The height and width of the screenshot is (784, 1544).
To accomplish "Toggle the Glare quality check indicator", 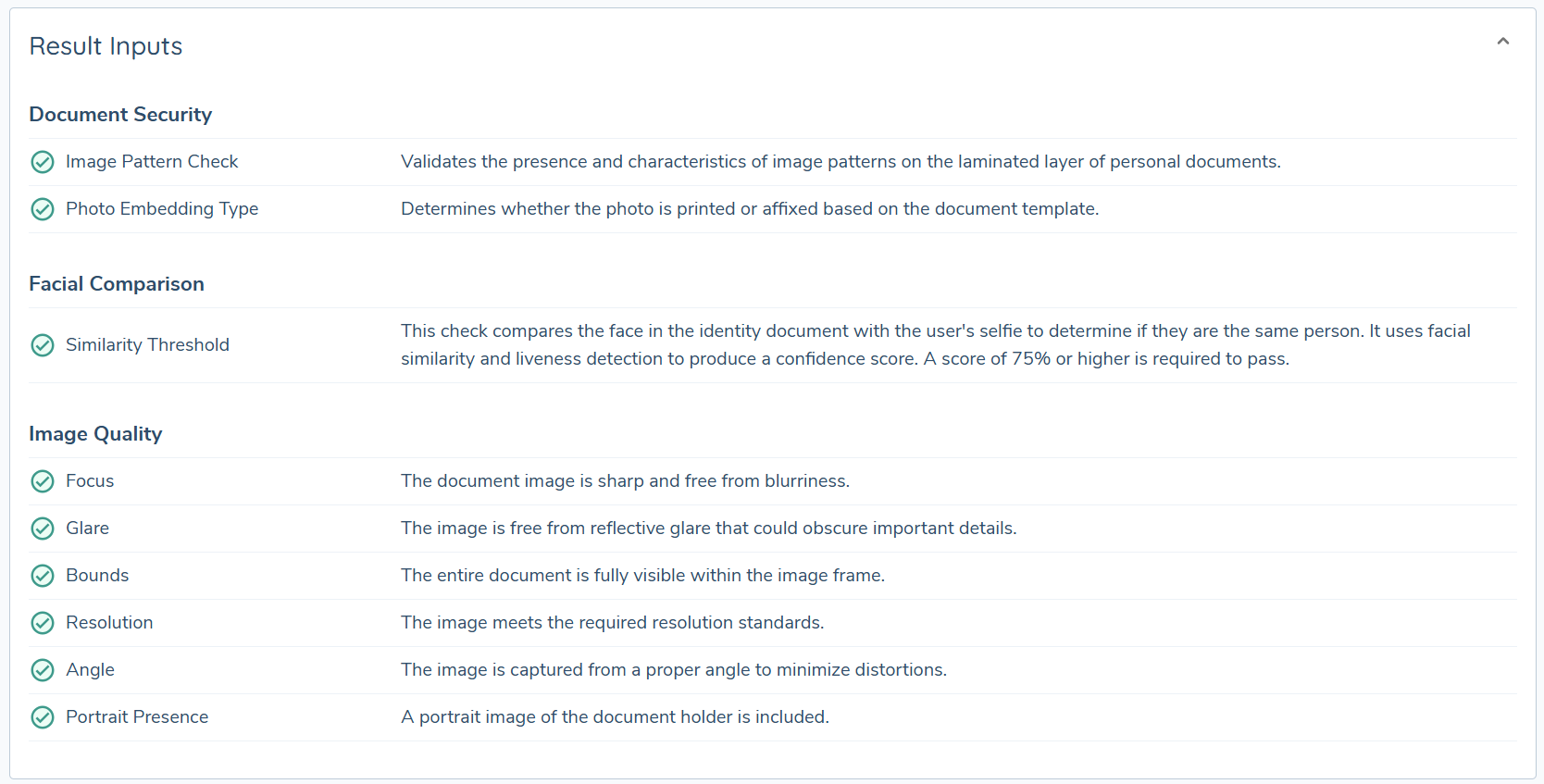I will click(42, 529).
